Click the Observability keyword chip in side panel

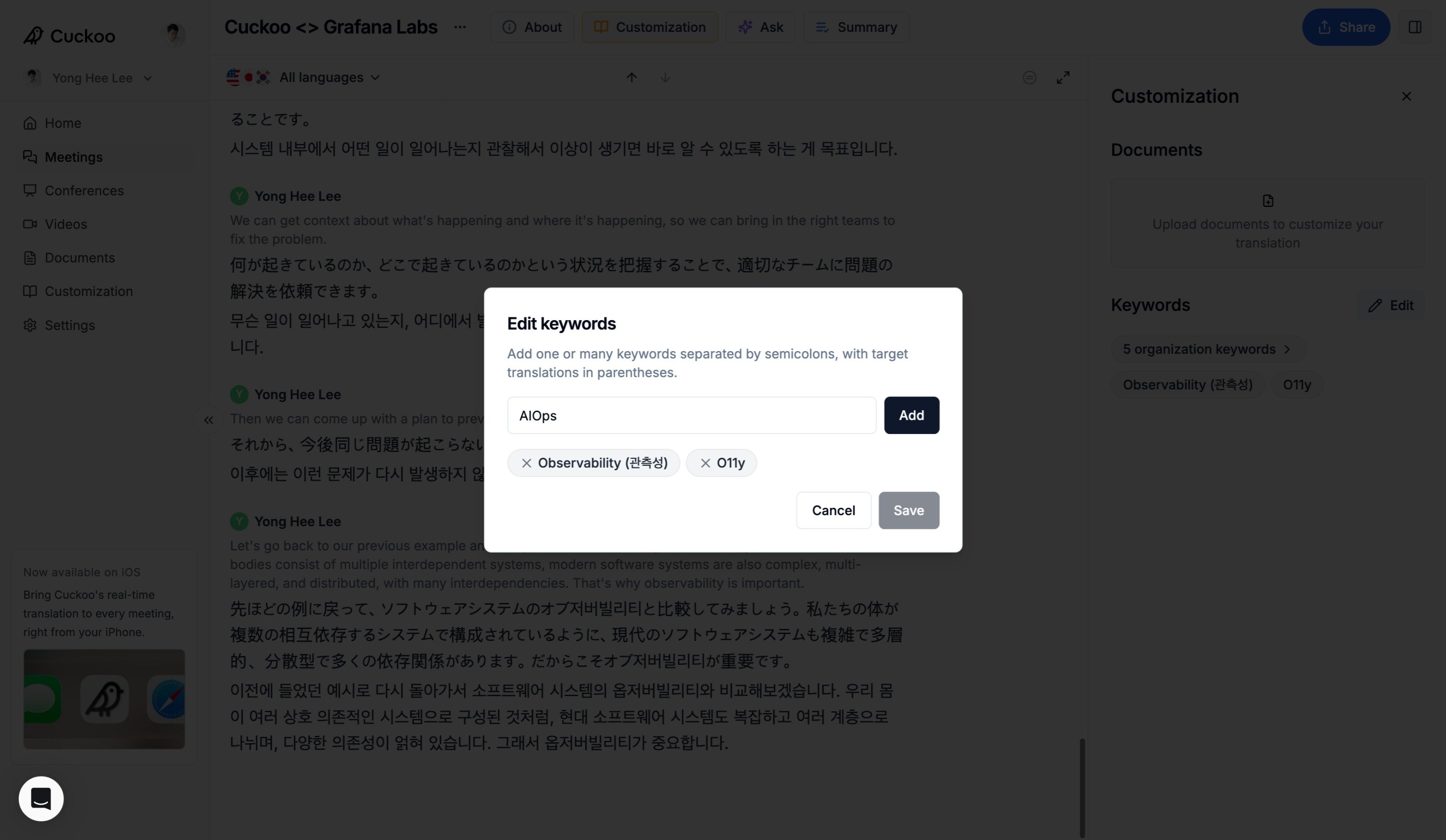pyautogui.click(x=1187, y=385)
